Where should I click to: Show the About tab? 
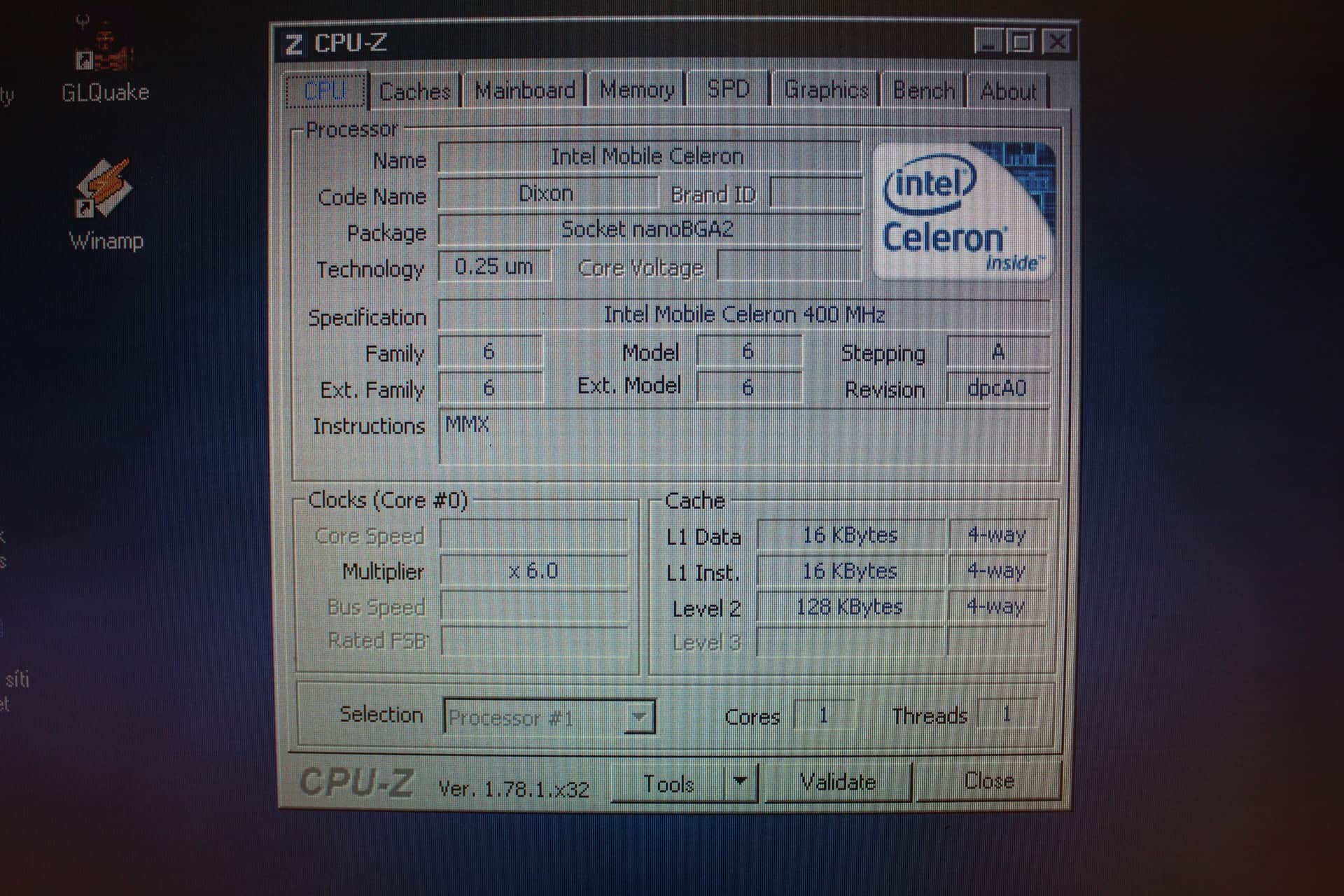[1008, 91]
